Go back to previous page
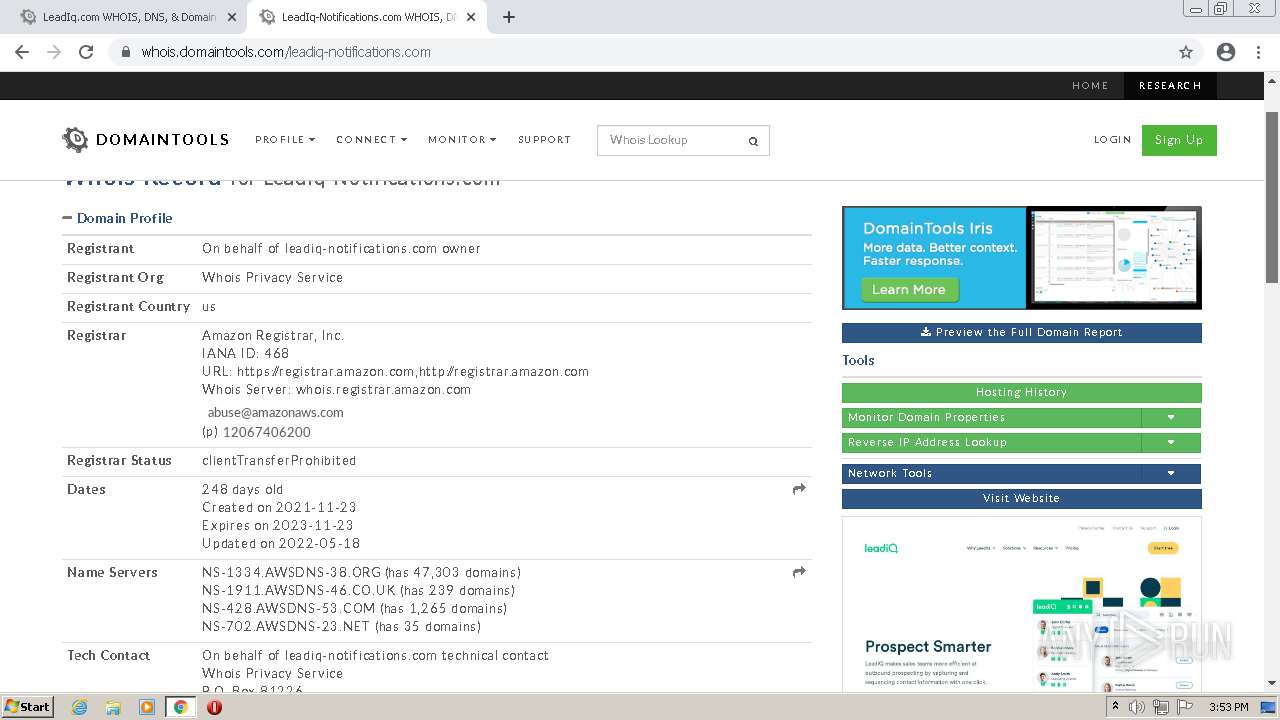The height and width of the screenshot is (720, 1280). click(x=22, y=52)
